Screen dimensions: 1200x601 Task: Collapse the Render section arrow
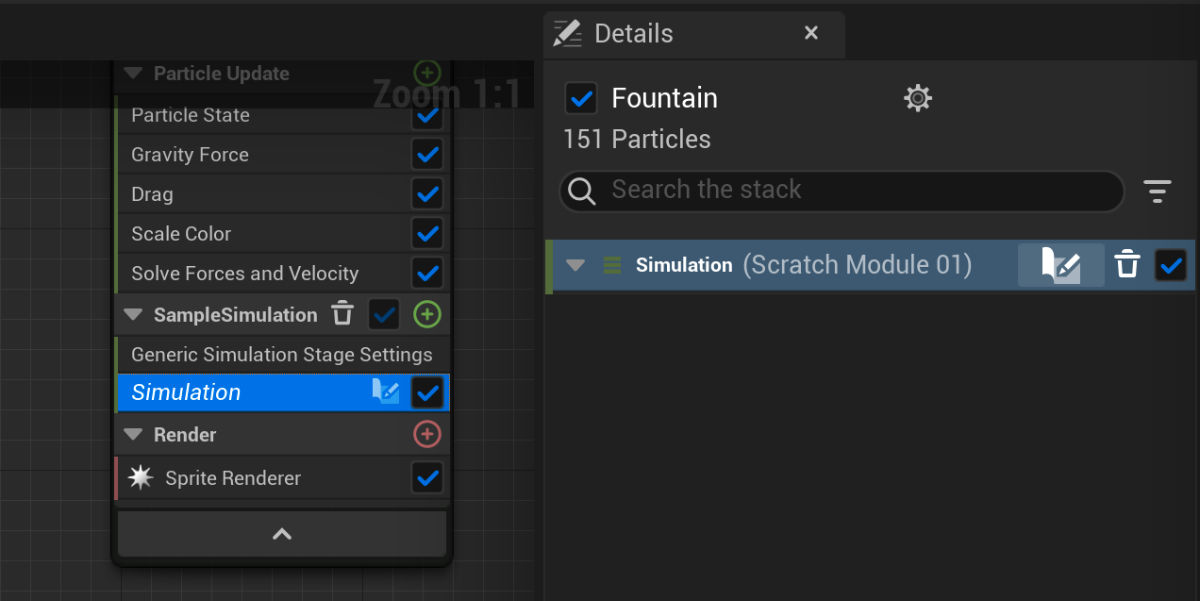pos(133,435)
